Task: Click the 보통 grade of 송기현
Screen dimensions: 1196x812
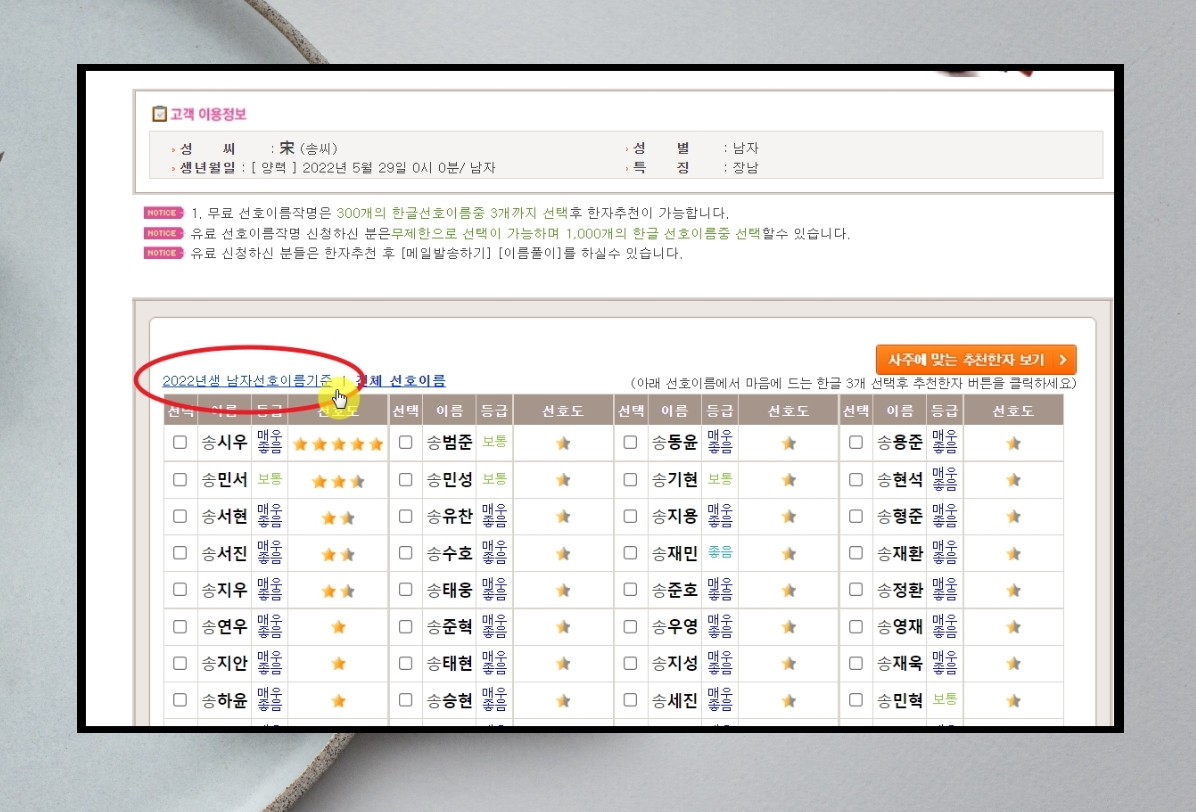Action: (719, 479)
